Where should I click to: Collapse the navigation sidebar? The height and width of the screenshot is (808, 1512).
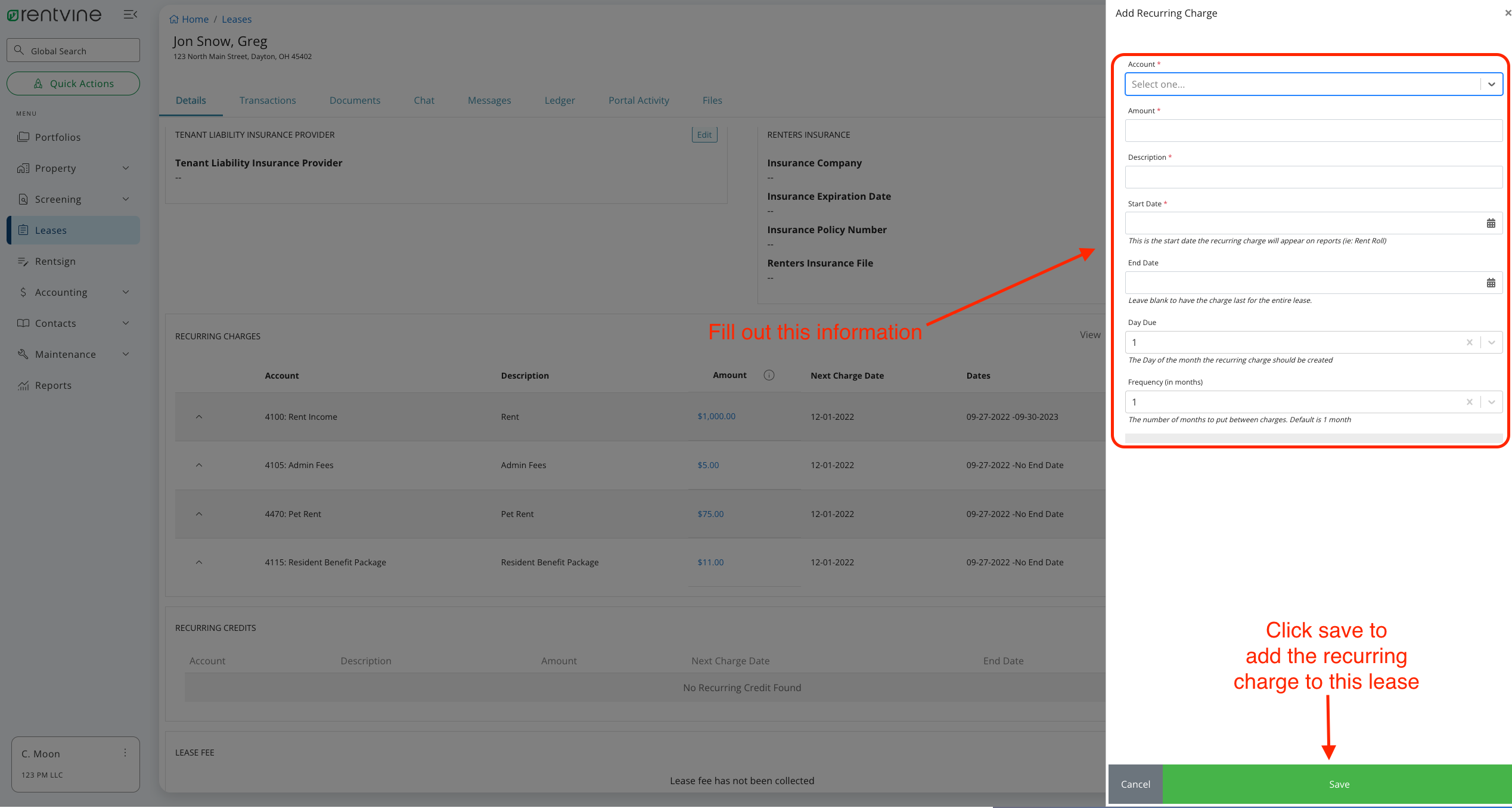131,14
